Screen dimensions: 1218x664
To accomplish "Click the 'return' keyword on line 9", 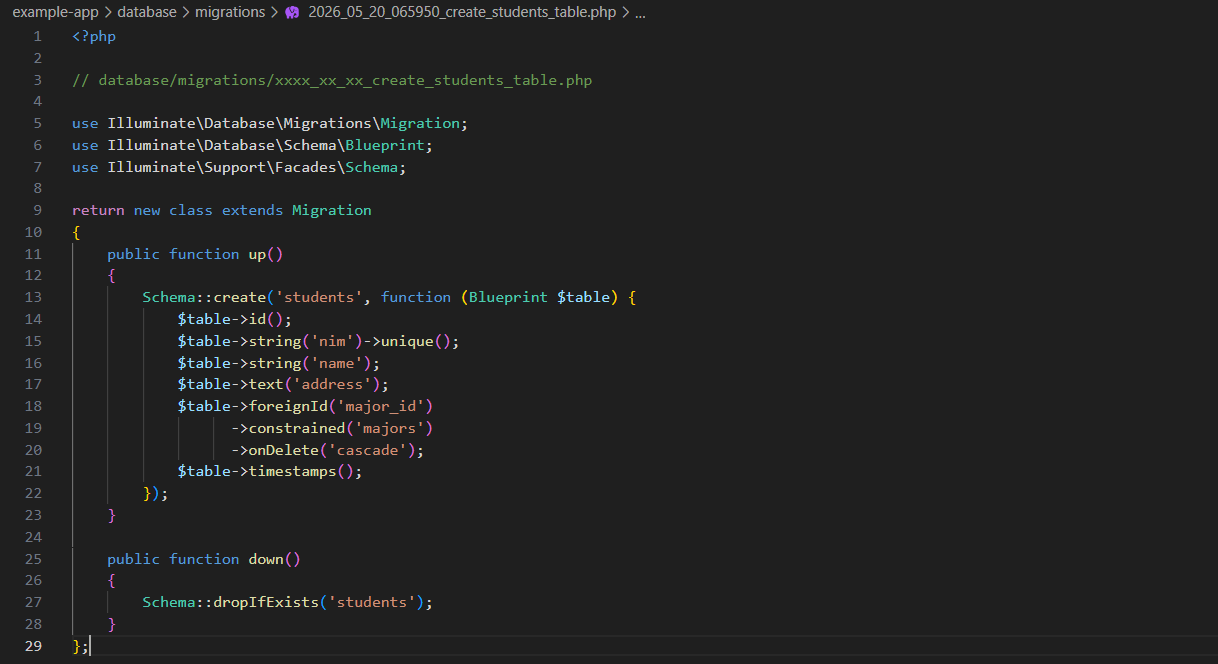I will 98,210.
